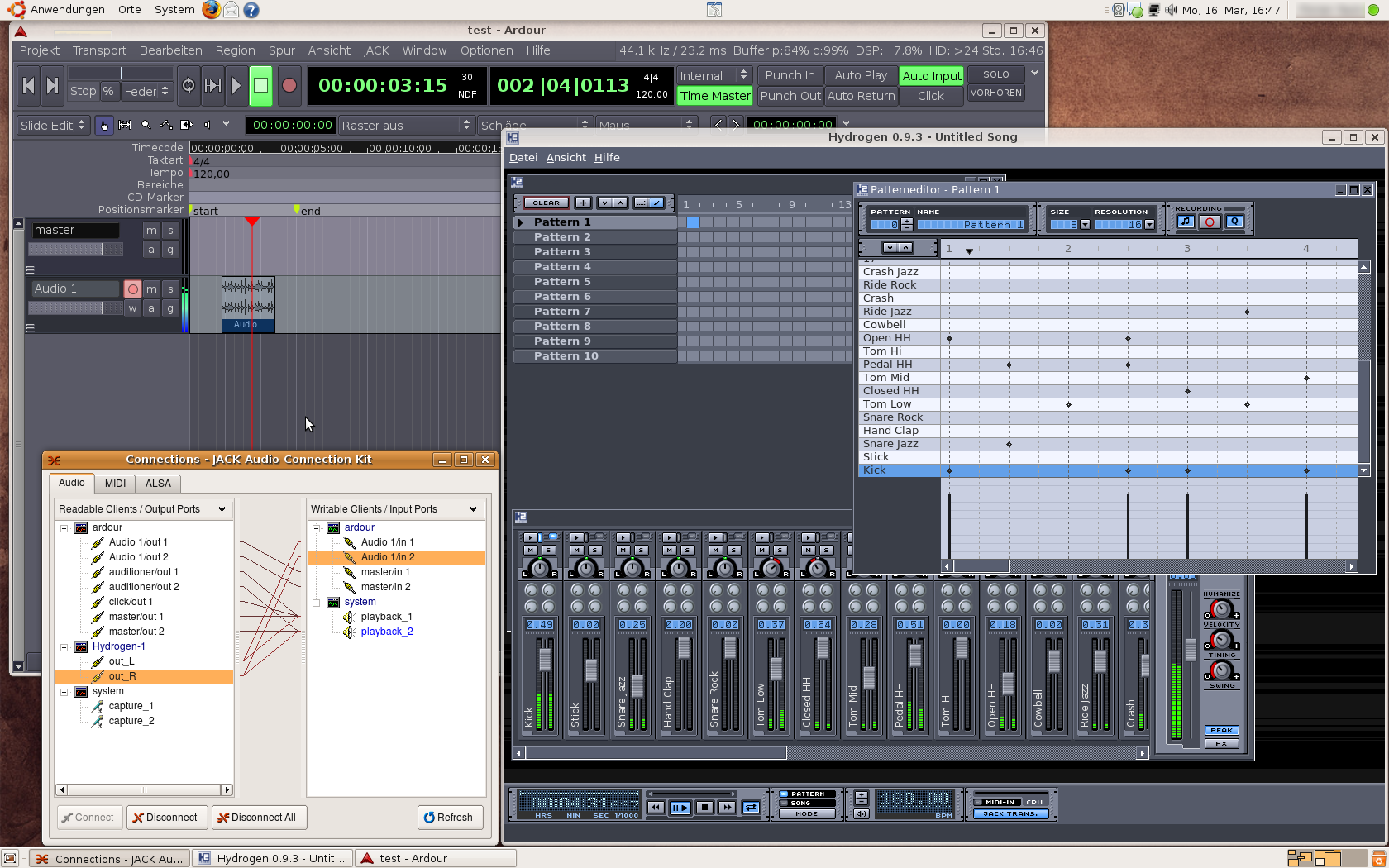Select Ardour's grab/object mouse tool

(x=104, y=125)
